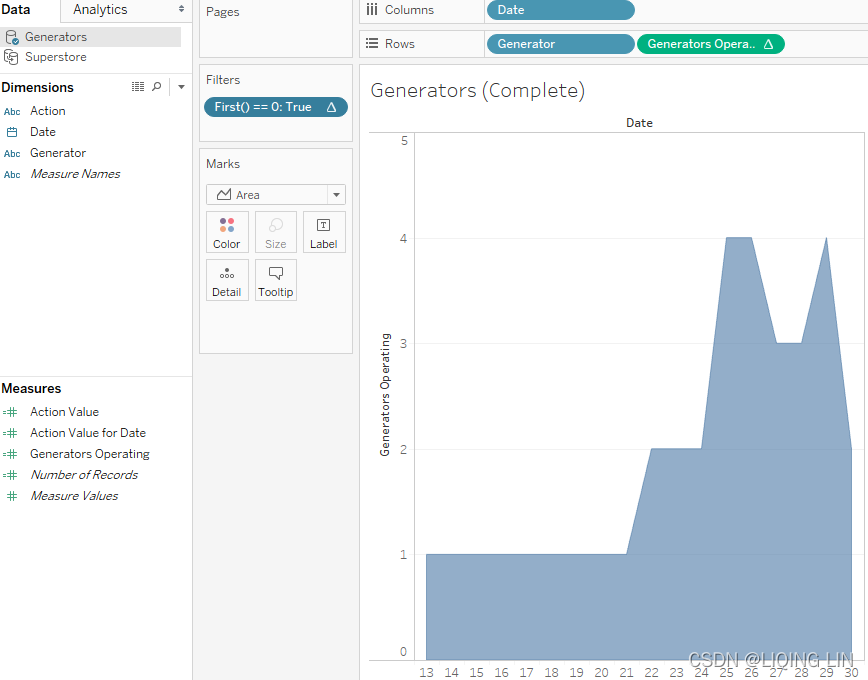This screenshot has width=868, height=680.
Task: Click the Generators (Complete) chart title
Action: (x=478, y=91)
